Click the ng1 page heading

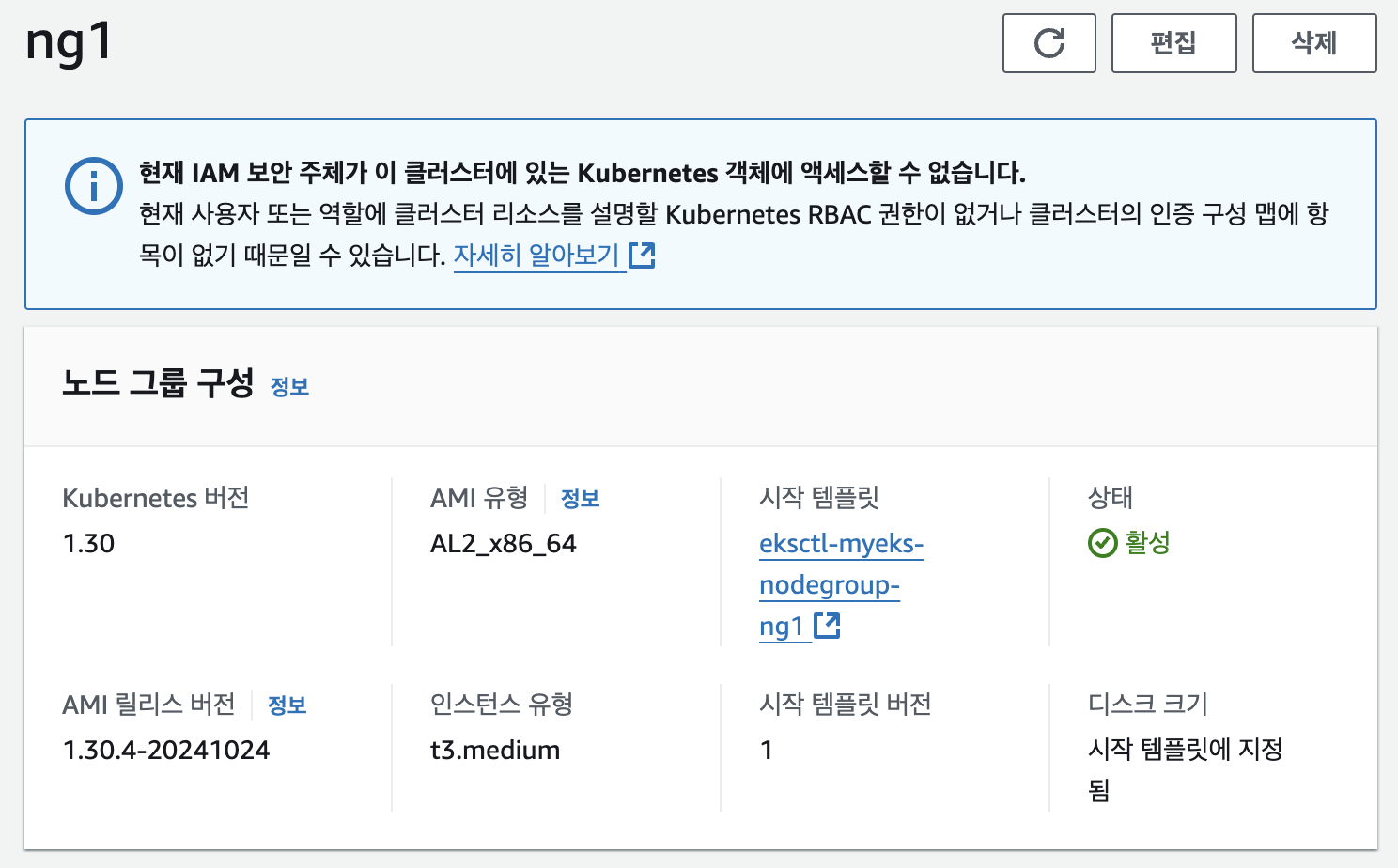pos(69,43)
